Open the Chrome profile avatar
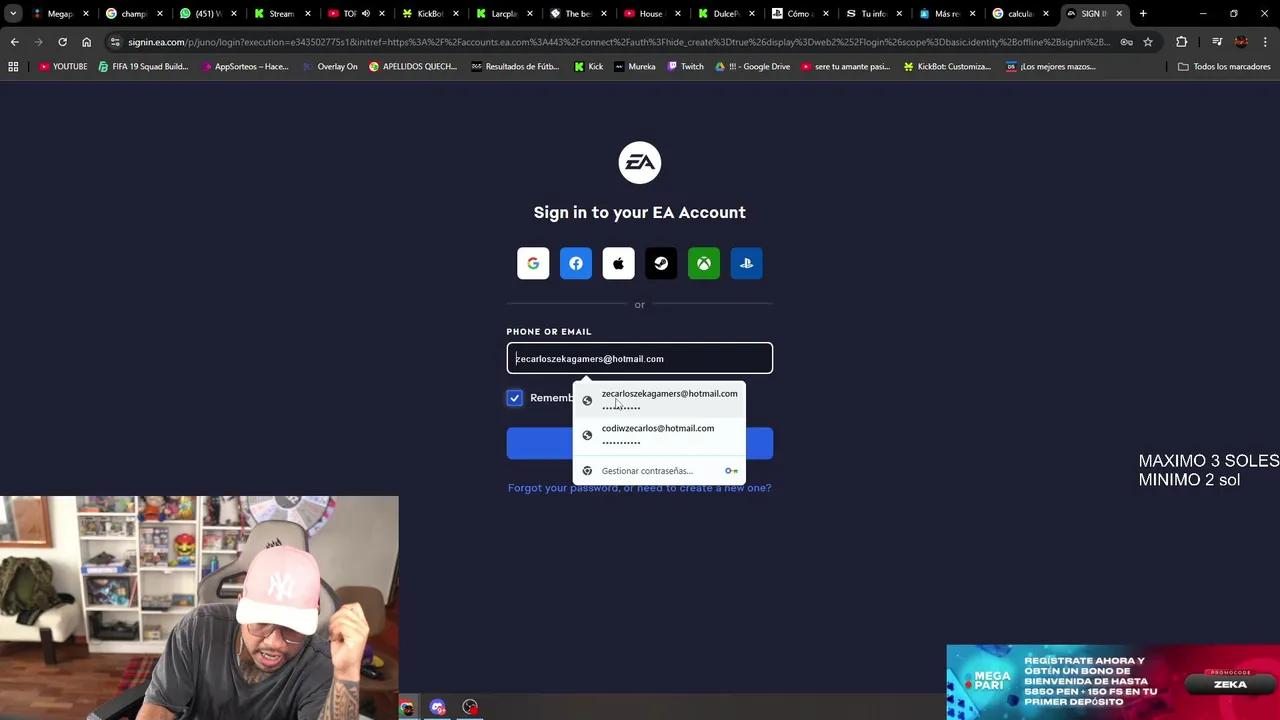The image size is (1280, 720). [1241, 42]
